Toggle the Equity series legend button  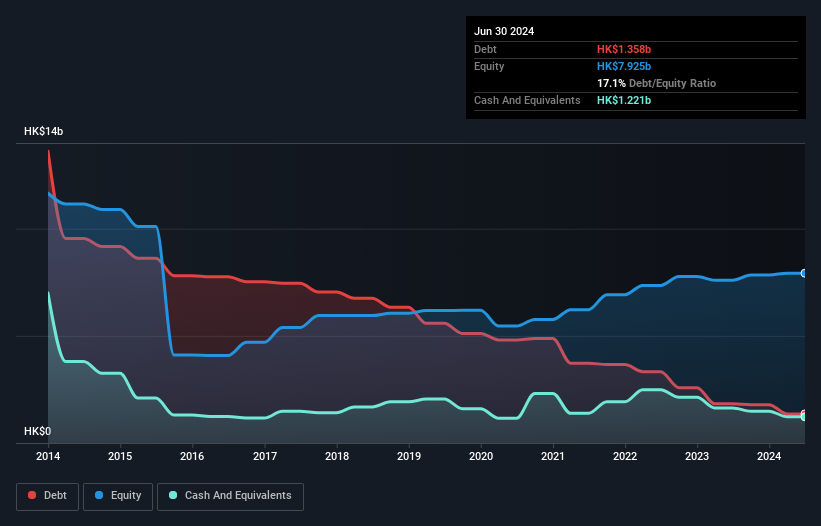(x=118, y=496)
